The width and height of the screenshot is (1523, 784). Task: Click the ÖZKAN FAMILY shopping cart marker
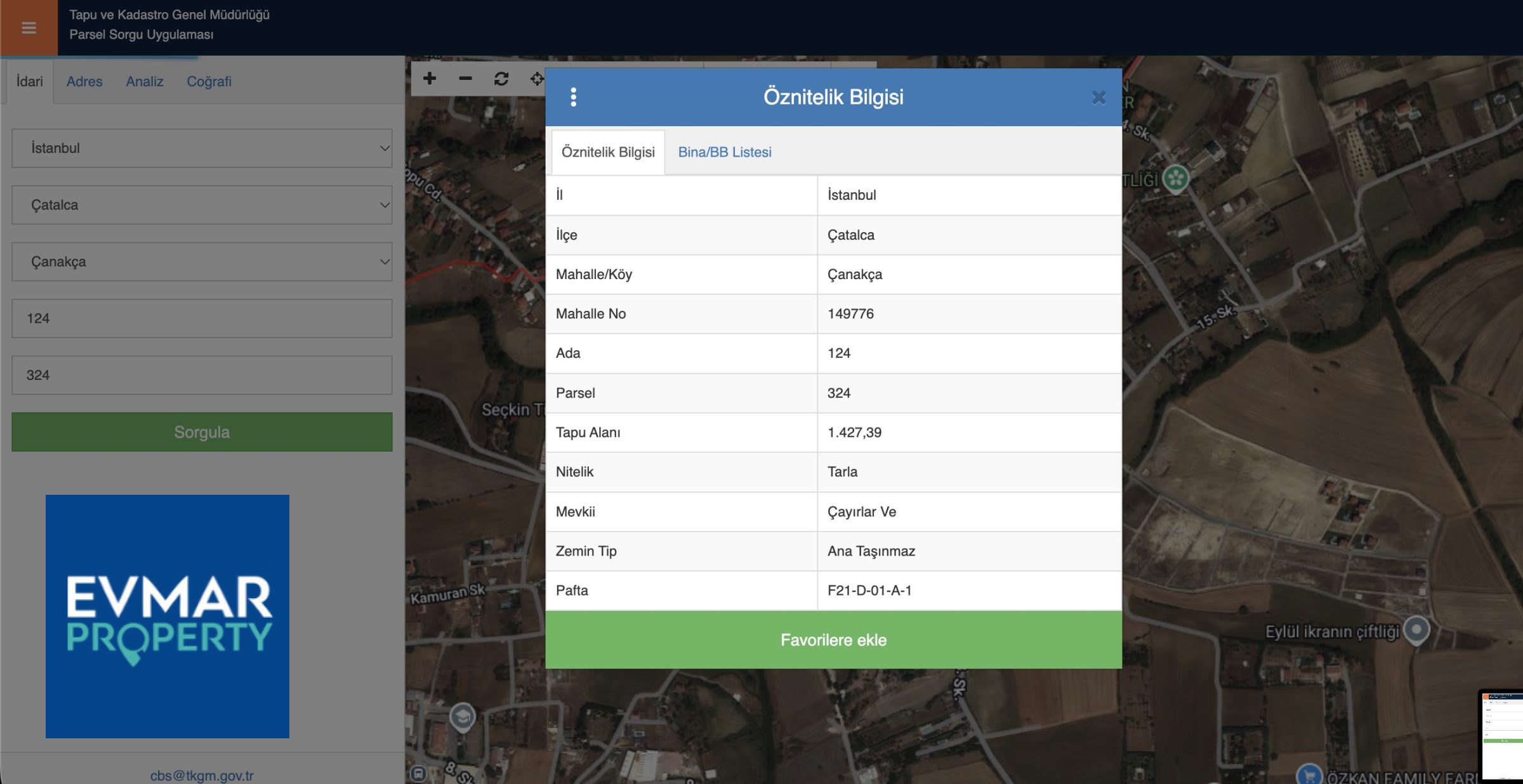[x=1309, y=774]
